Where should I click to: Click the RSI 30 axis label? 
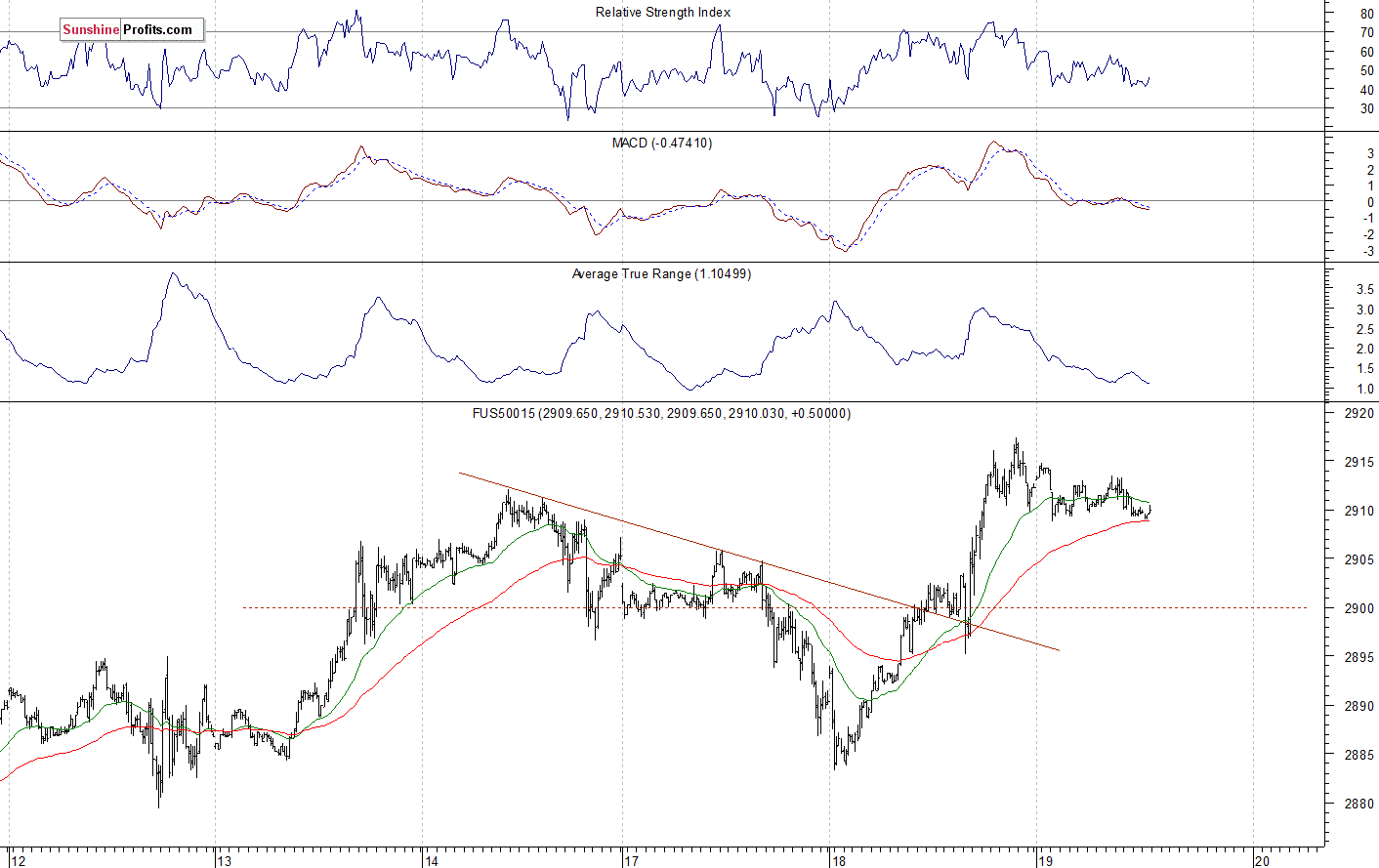[x=1366, y=108]
